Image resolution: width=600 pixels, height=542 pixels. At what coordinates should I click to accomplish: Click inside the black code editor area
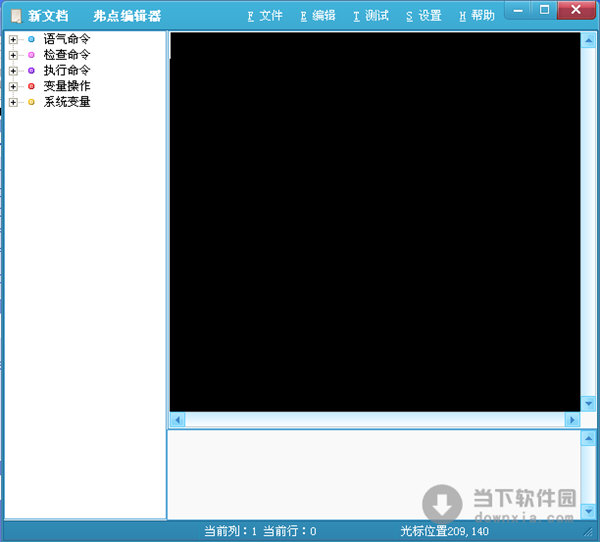click(375, 222)
